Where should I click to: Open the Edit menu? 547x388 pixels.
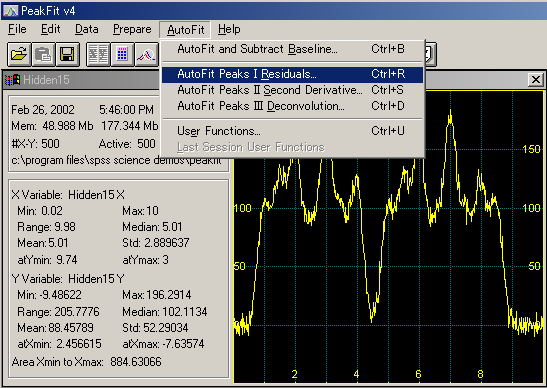point(51,29)
